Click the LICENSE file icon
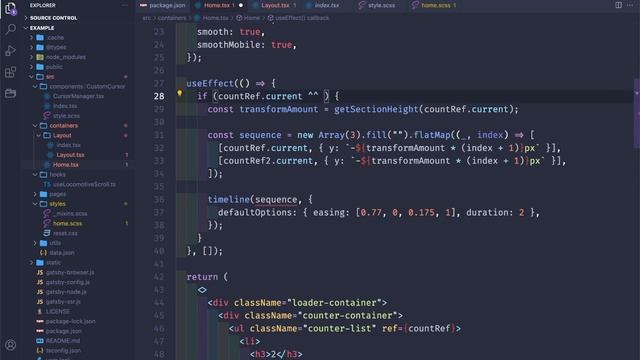Viewport: 640px width, 360px height. point(40,311)
